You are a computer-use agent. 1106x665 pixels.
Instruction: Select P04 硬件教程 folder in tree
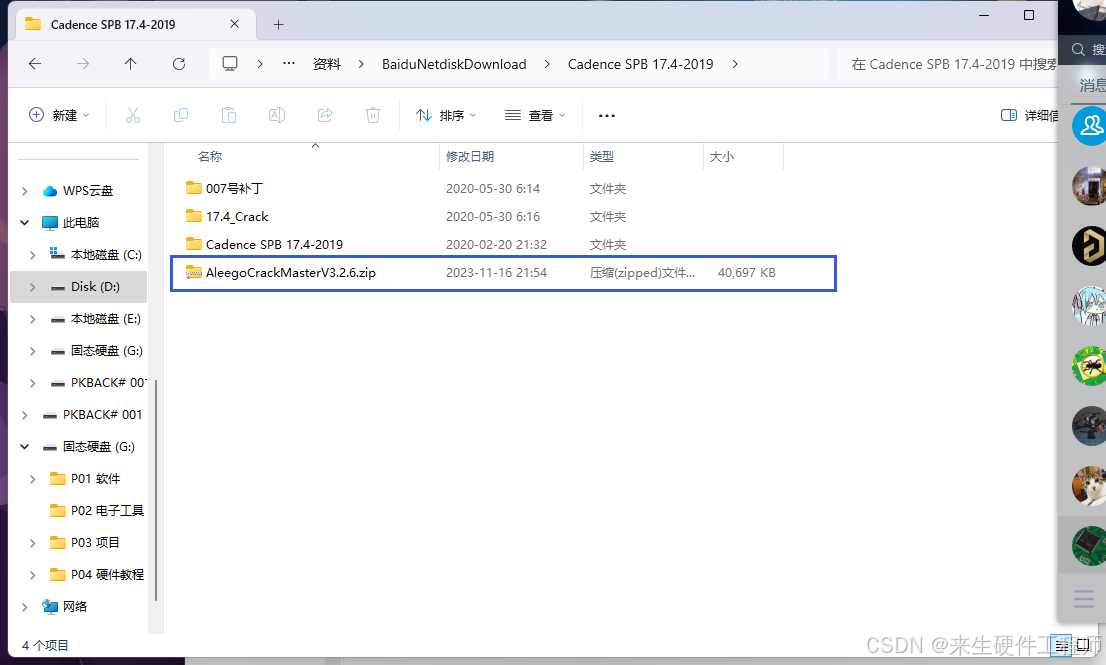107,575
